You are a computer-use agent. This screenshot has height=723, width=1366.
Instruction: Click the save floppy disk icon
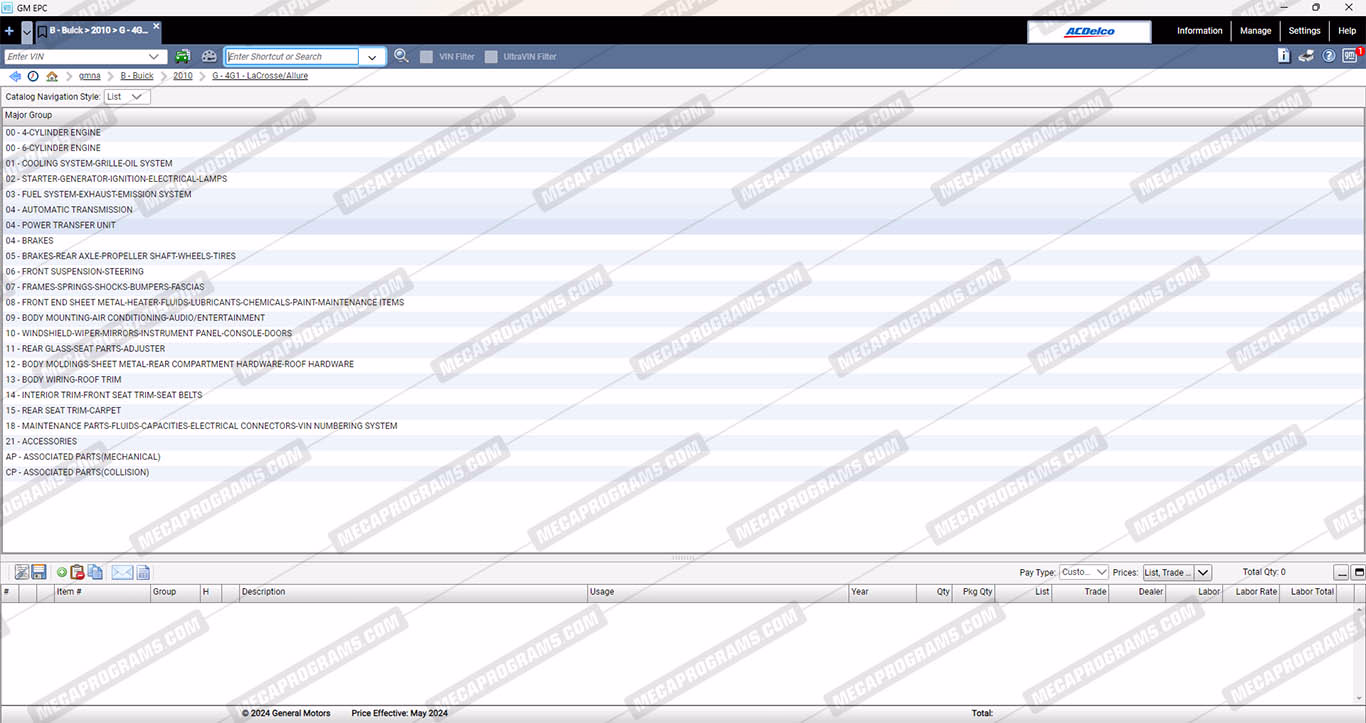39,572
